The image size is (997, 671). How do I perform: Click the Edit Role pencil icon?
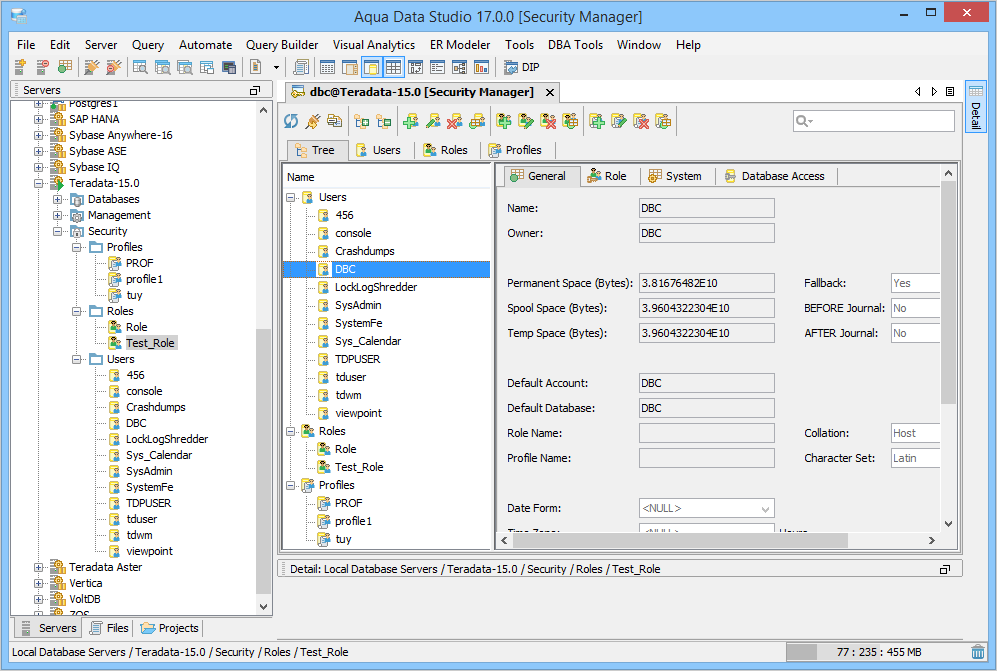pos(526,121)
